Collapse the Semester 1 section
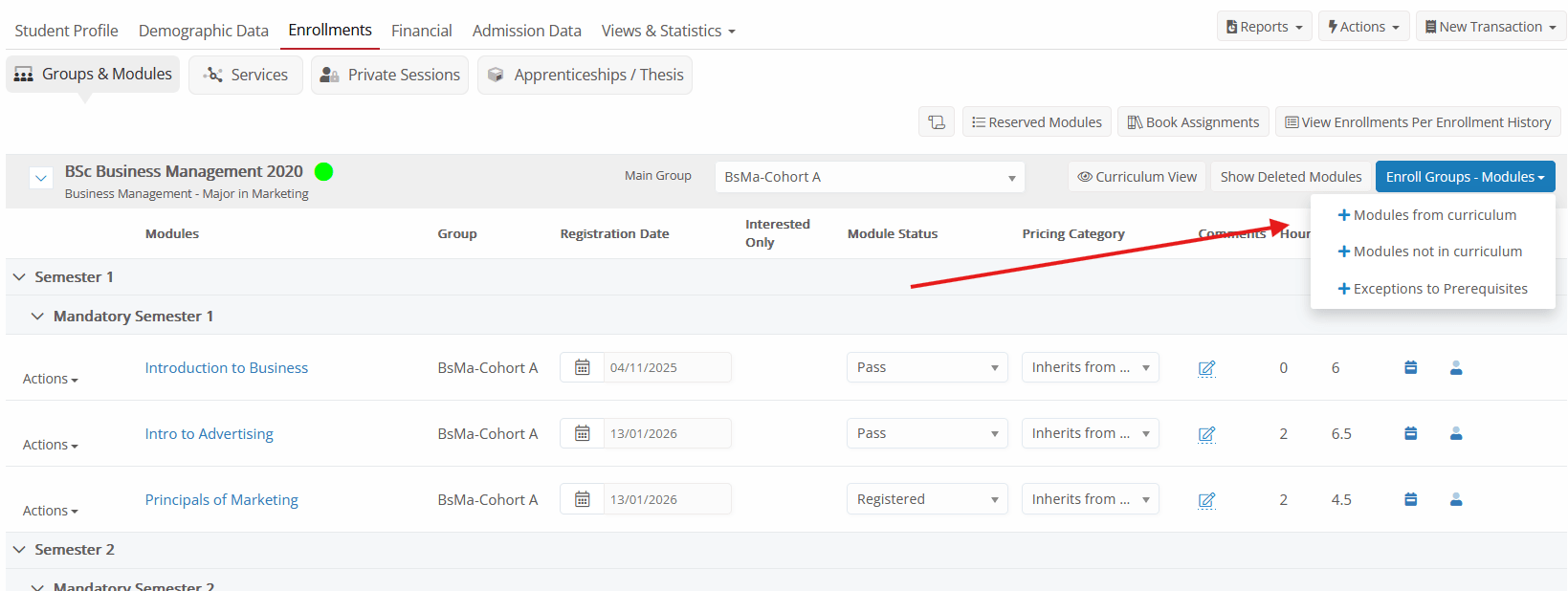1568x591 pixels. click(x=19, y=277)
